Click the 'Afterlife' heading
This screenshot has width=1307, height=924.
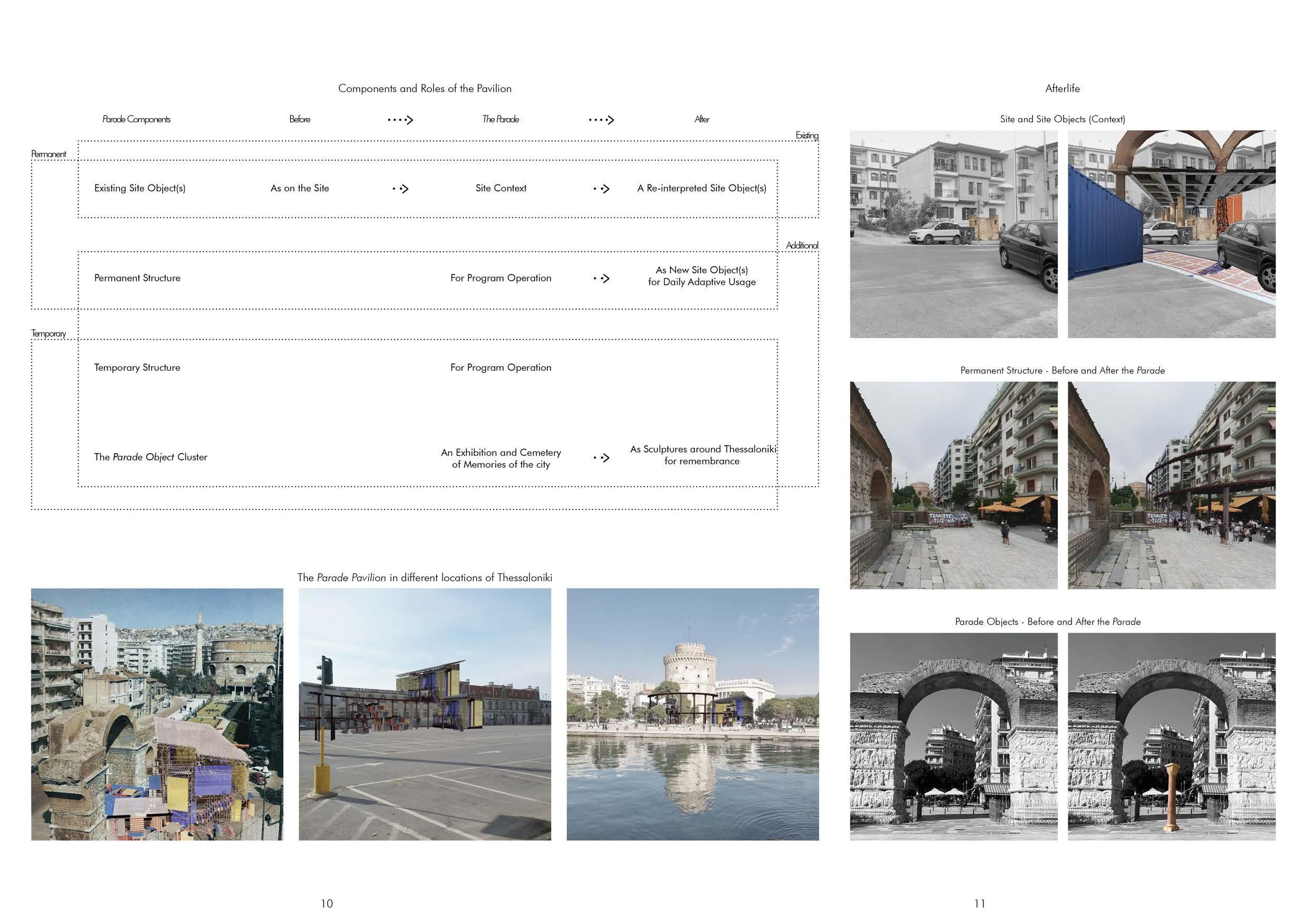(1062, 89)
